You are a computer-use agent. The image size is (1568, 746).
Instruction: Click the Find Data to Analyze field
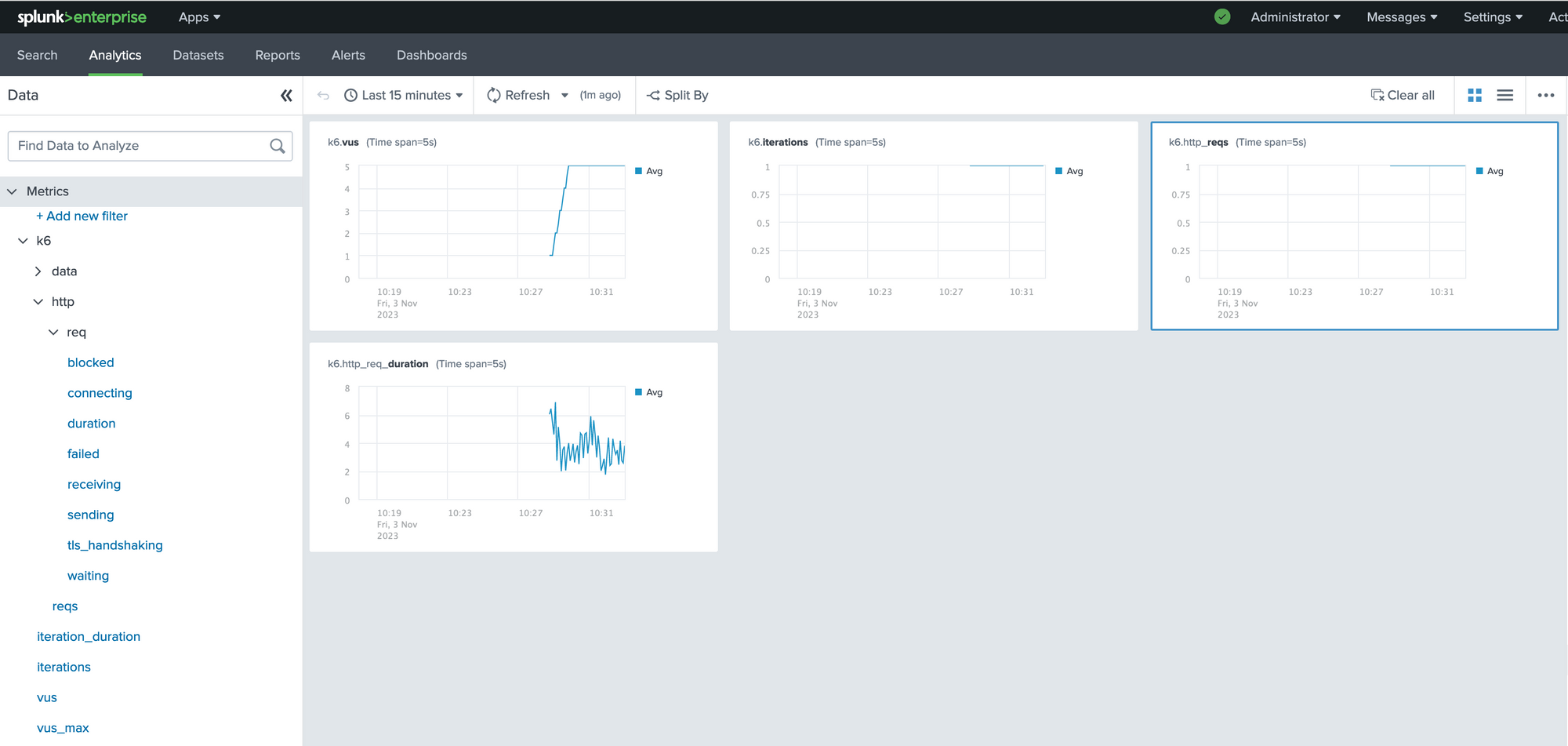click(150, 146)
